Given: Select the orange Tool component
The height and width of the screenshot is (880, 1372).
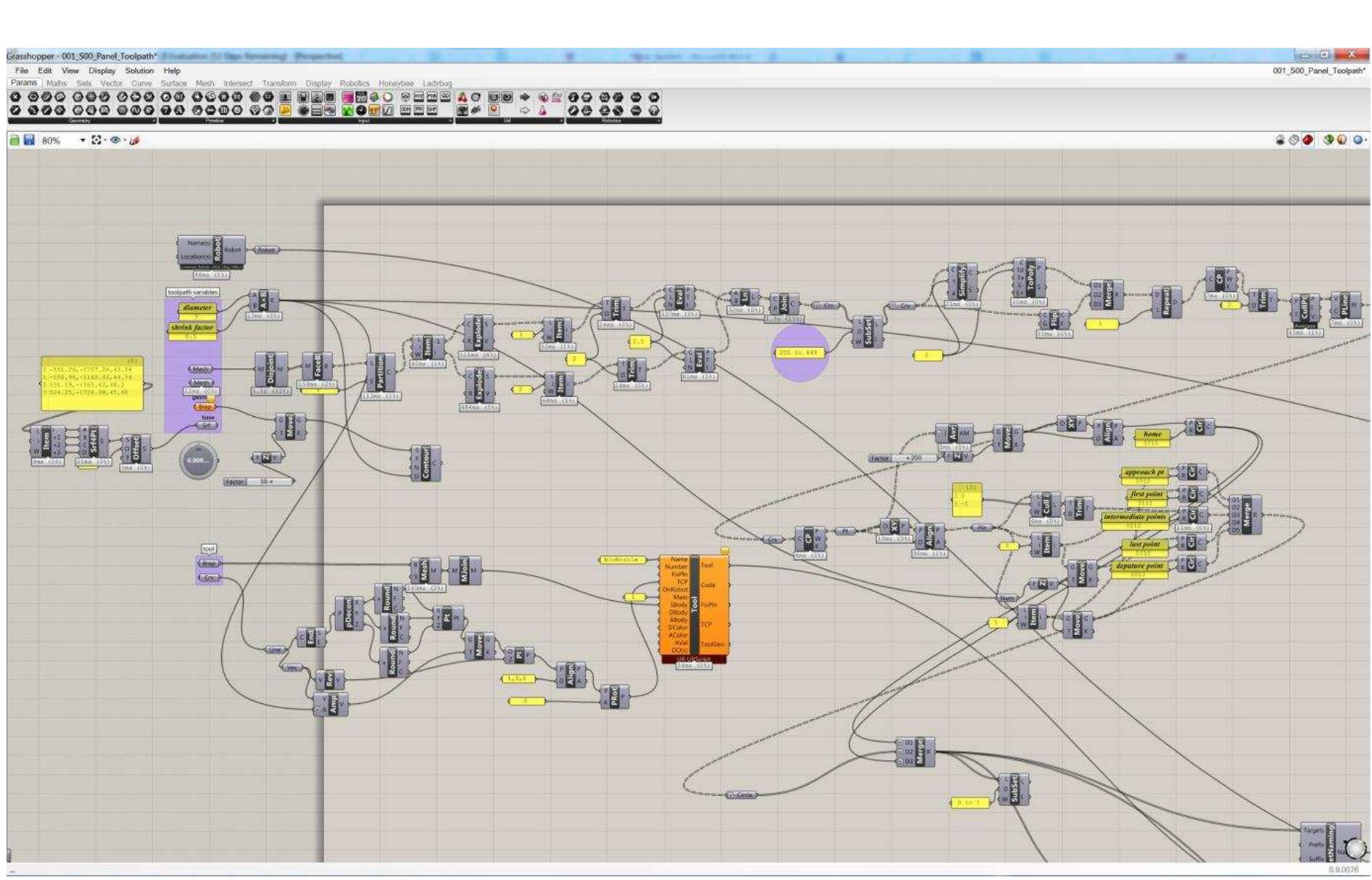Looking at the screenshot, I should (x=694, y=605).
